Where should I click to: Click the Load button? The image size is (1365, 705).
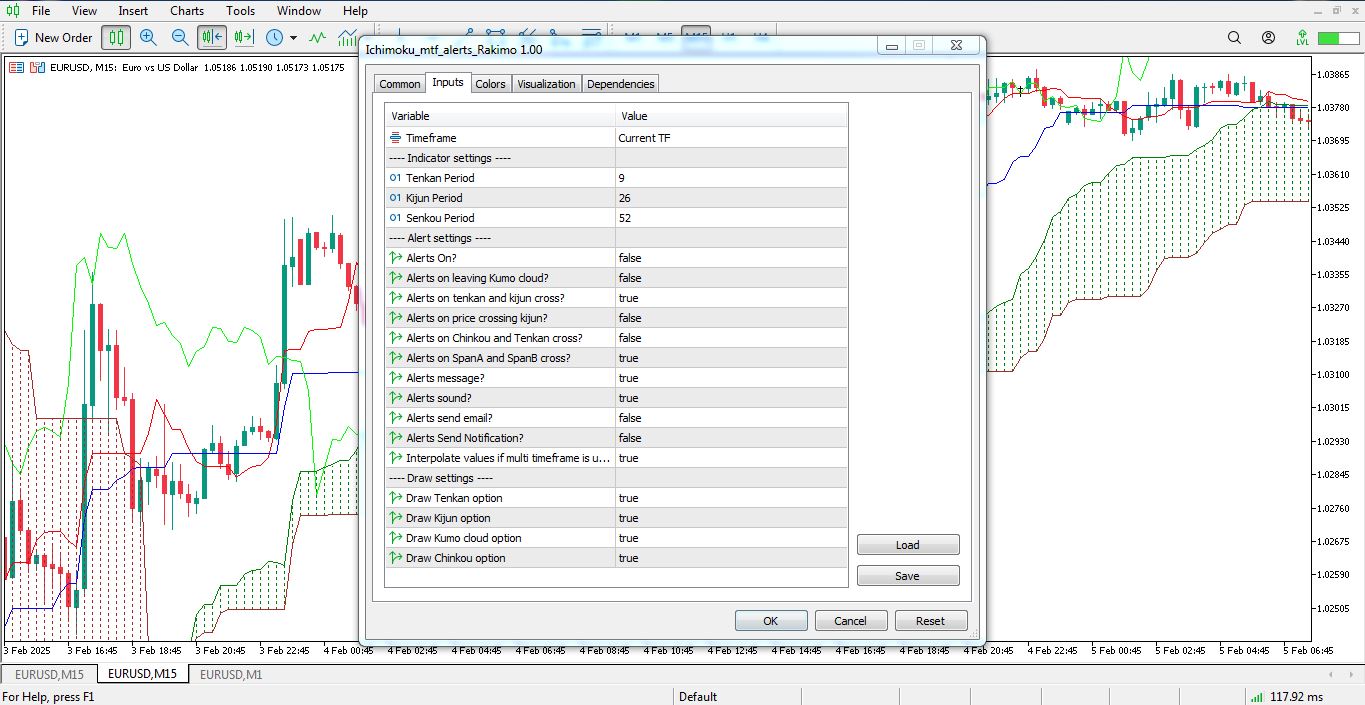point(908,545)
